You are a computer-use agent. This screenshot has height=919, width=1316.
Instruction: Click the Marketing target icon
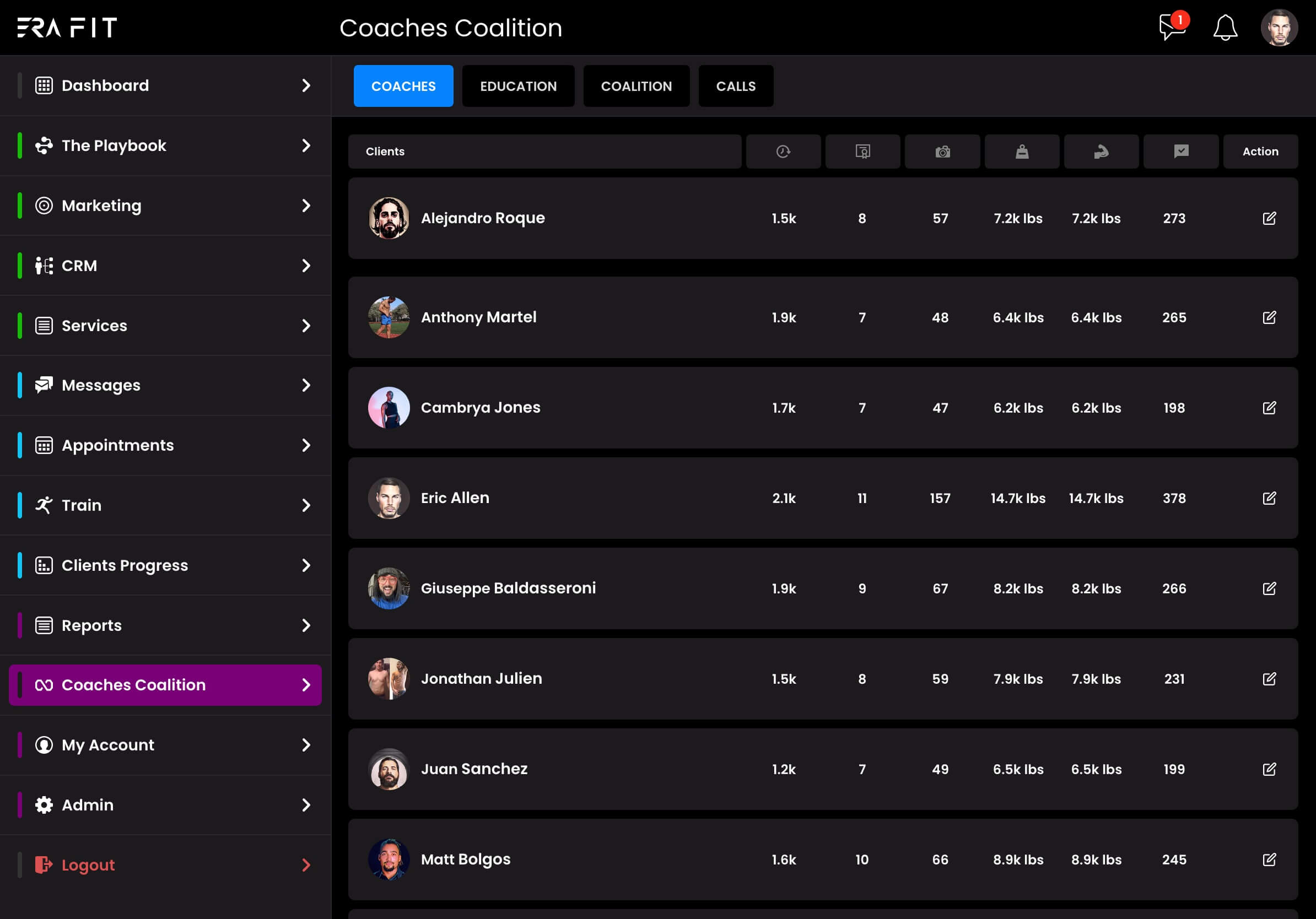click(x=44, y=206)
